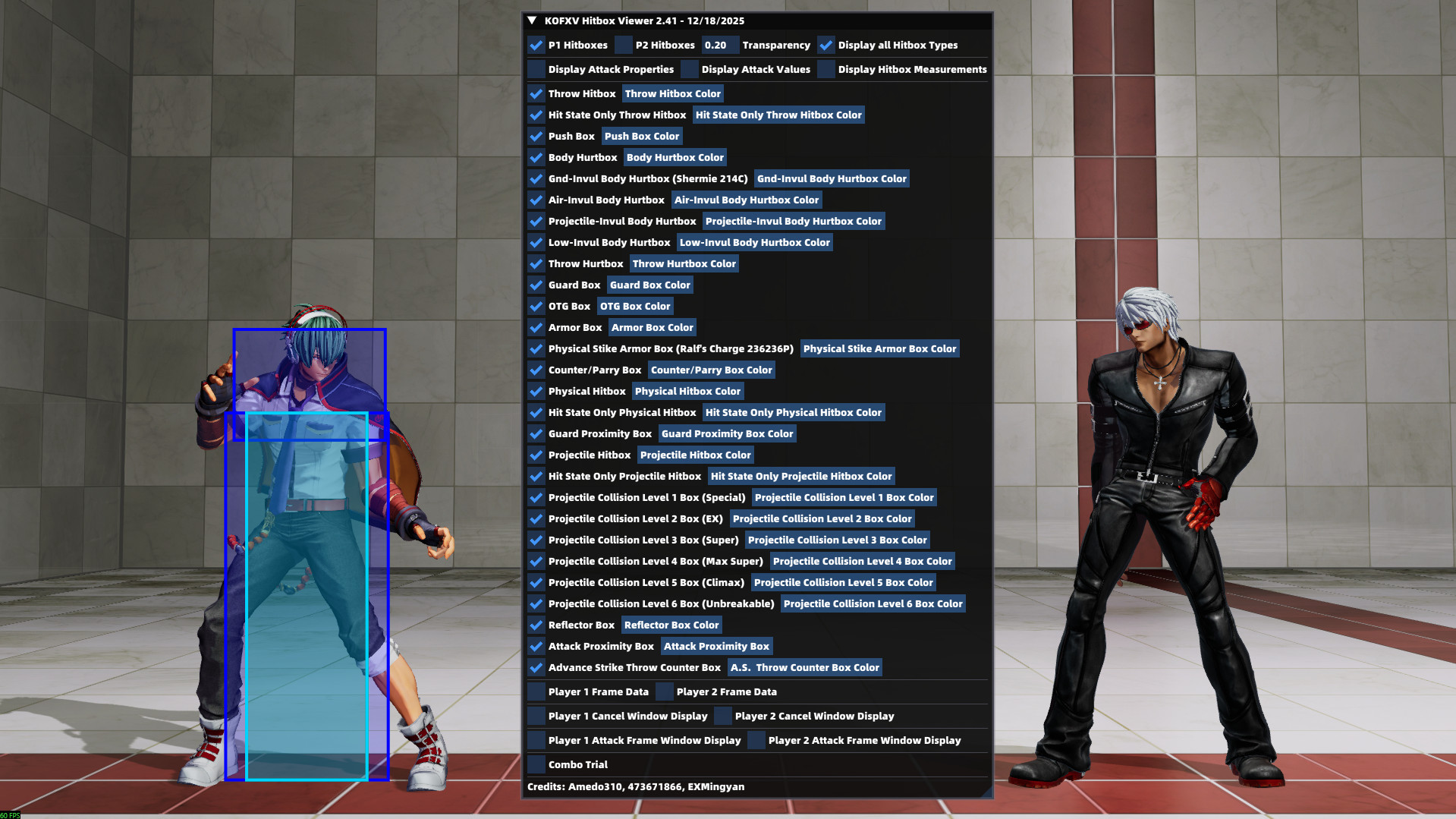Enable P2 Hitboxes checkbox

point(624,45)
